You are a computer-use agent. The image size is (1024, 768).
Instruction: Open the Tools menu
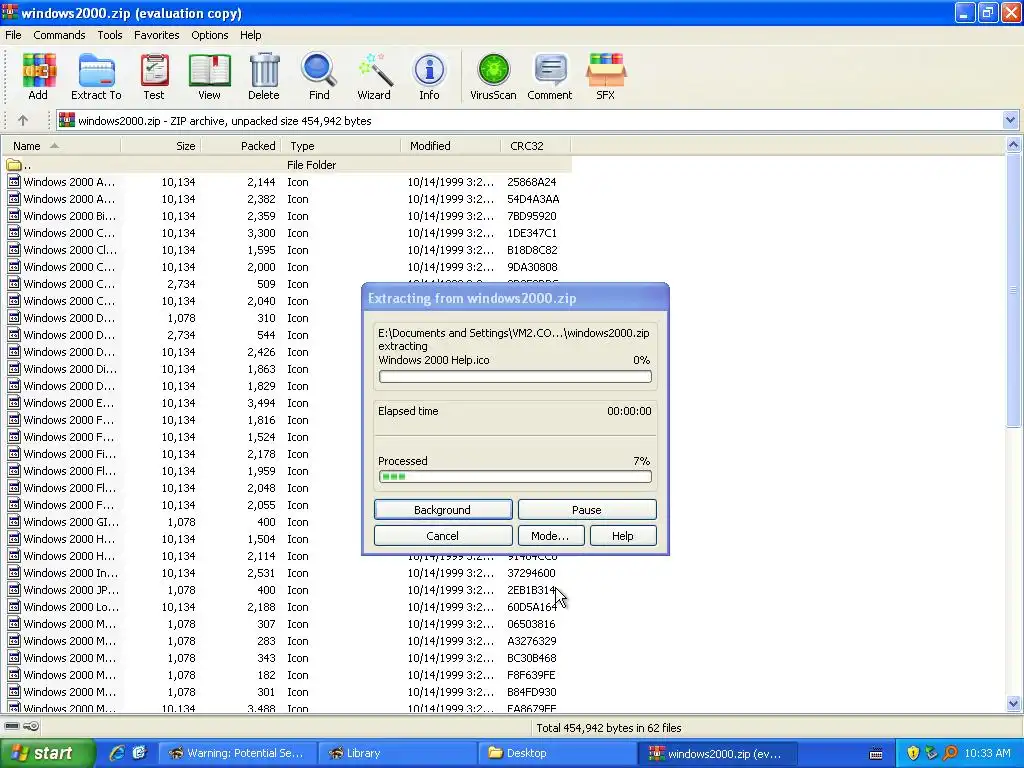[110, 35]
